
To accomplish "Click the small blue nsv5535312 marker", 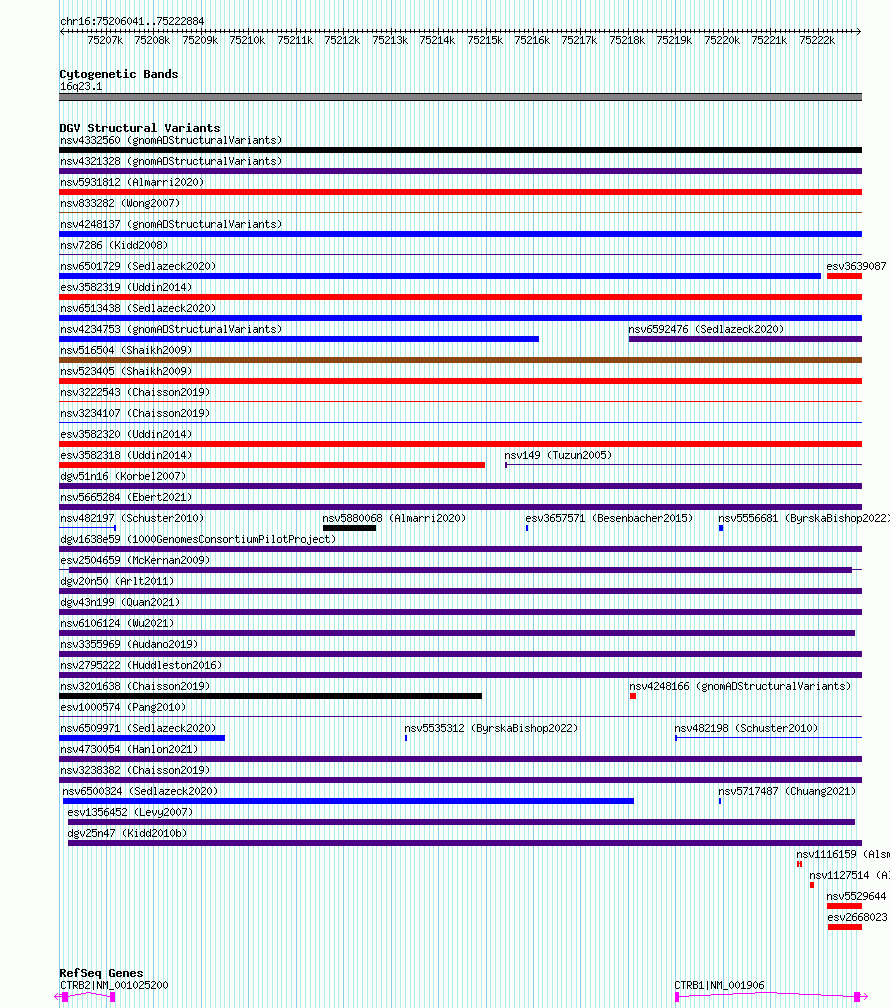I will (406, 738).
